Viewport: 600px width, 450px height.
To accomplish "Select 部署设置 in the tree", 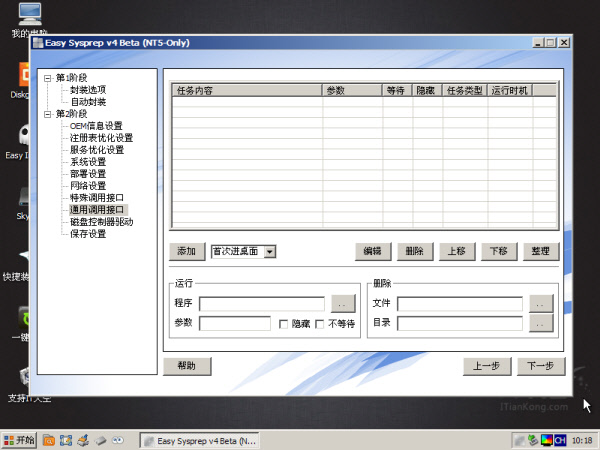I will 88,174.
